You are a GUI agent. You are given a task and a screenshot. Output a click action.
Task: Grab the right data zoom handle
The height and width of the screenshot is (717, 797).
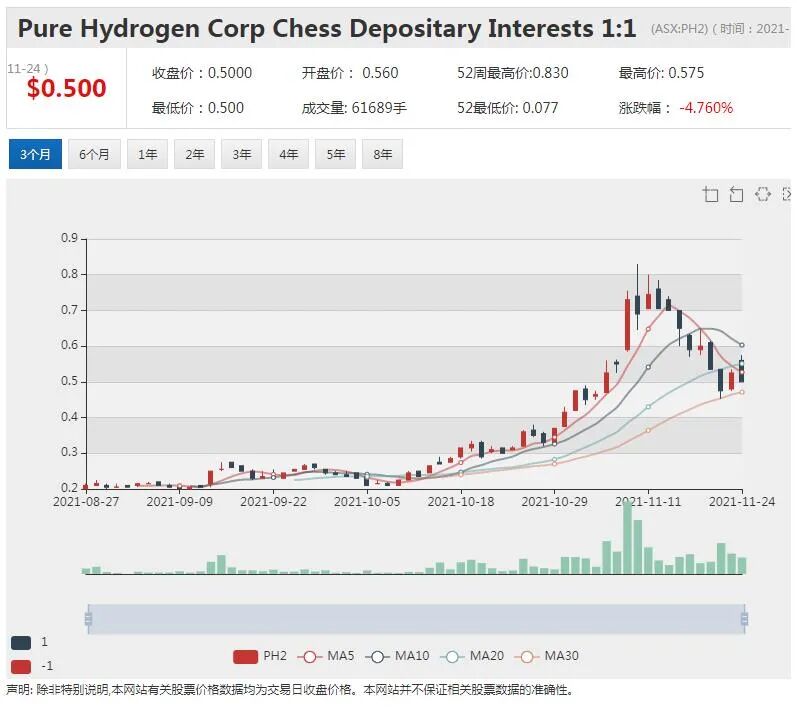744,619
